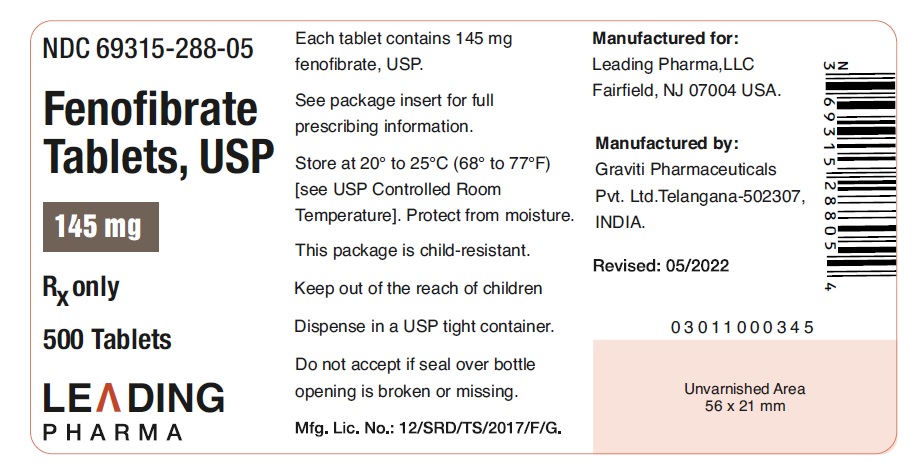Click the Manufactured by: heading
The width and height of the screenshot is (916, 469).
(666, 143)
